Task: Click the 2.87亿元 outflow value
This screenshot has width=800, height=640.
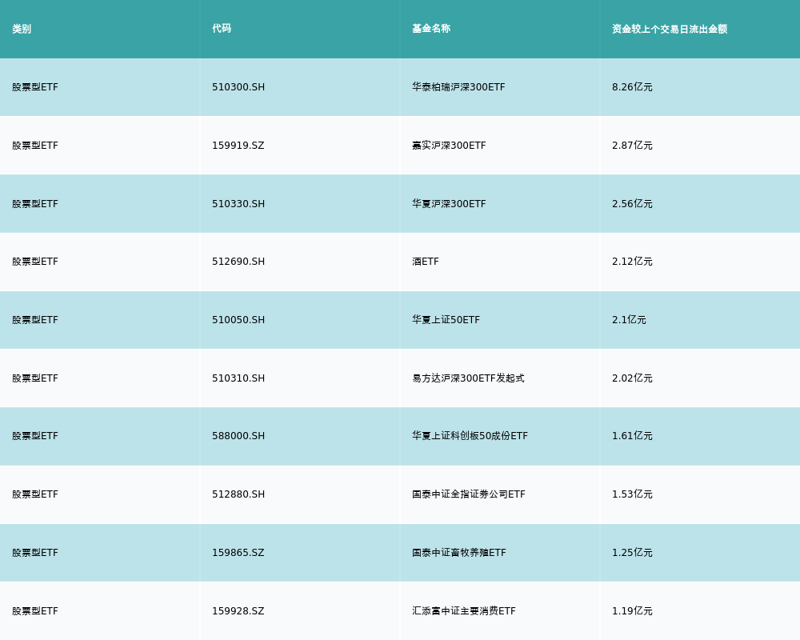Action: tap(632, 145)
